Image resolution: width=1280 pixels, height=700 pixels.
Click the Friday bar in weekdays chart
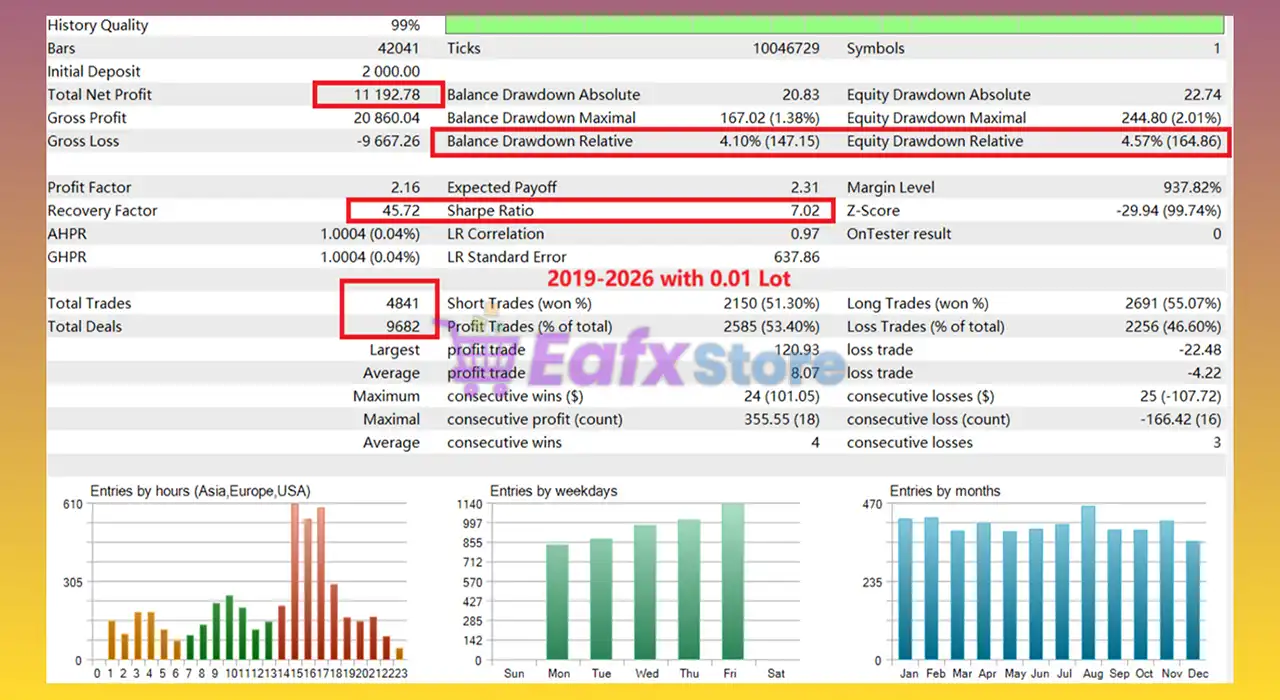(733, 582)
